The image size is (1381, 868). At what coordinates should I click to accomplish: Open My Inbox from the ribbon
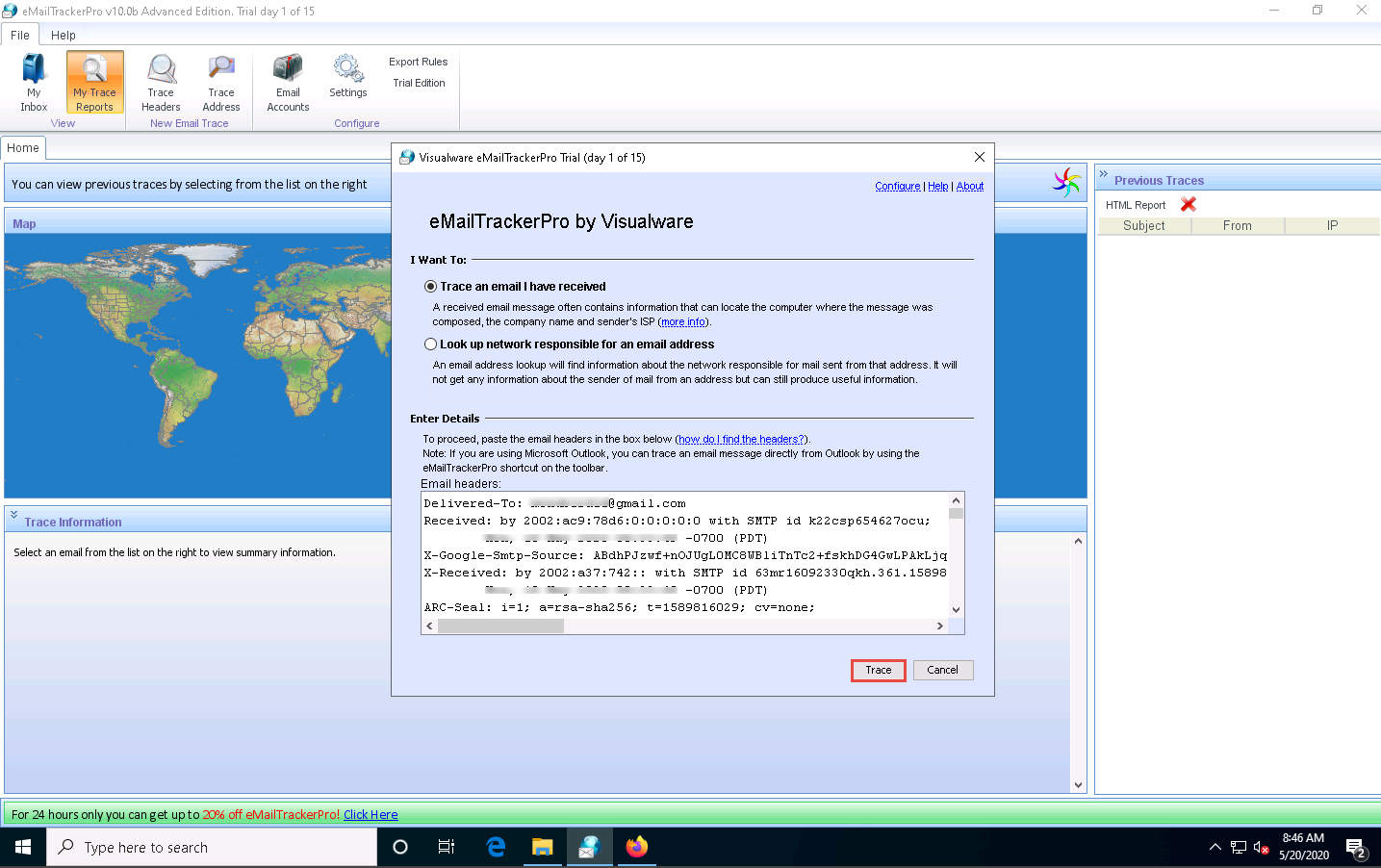(x=34, y=83)
